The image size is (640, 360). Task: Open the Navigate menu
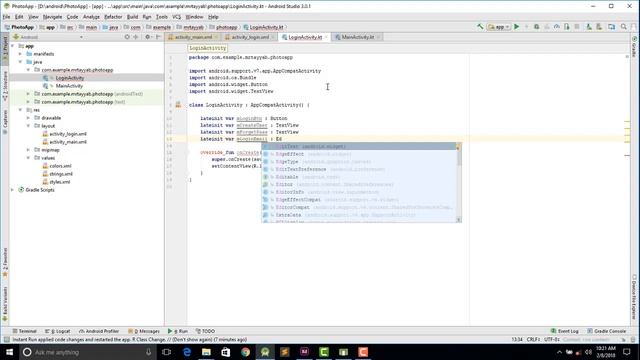(52, 17)
